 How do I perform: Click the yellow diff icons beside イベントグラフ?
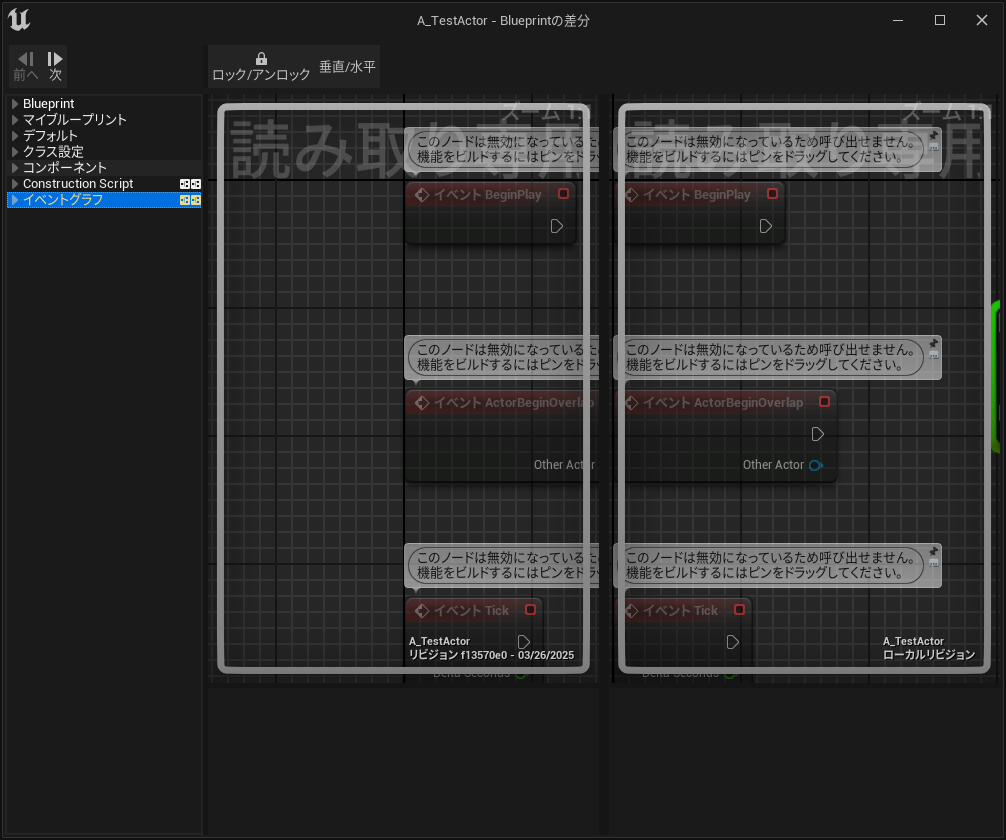click(x=190, y=200)
